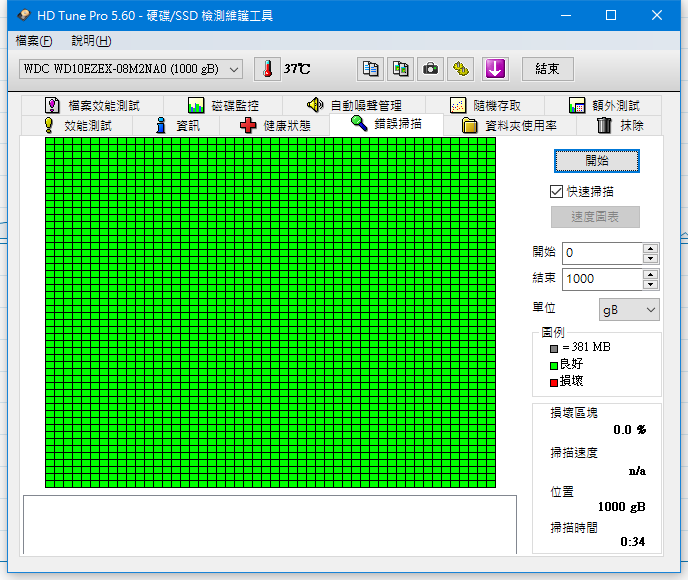Save screenshot using camera icon
The width and height of the screenshot is (688, 580).
(x=430, y=69)
